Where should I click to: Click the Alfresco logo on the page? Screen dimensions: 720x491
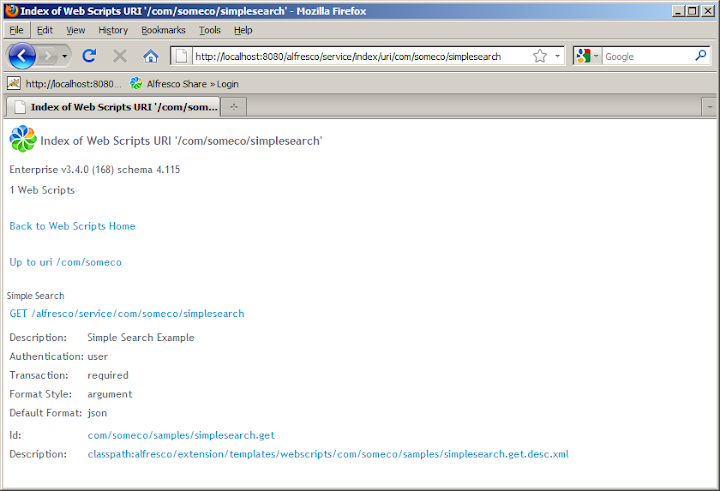point(22,139)
